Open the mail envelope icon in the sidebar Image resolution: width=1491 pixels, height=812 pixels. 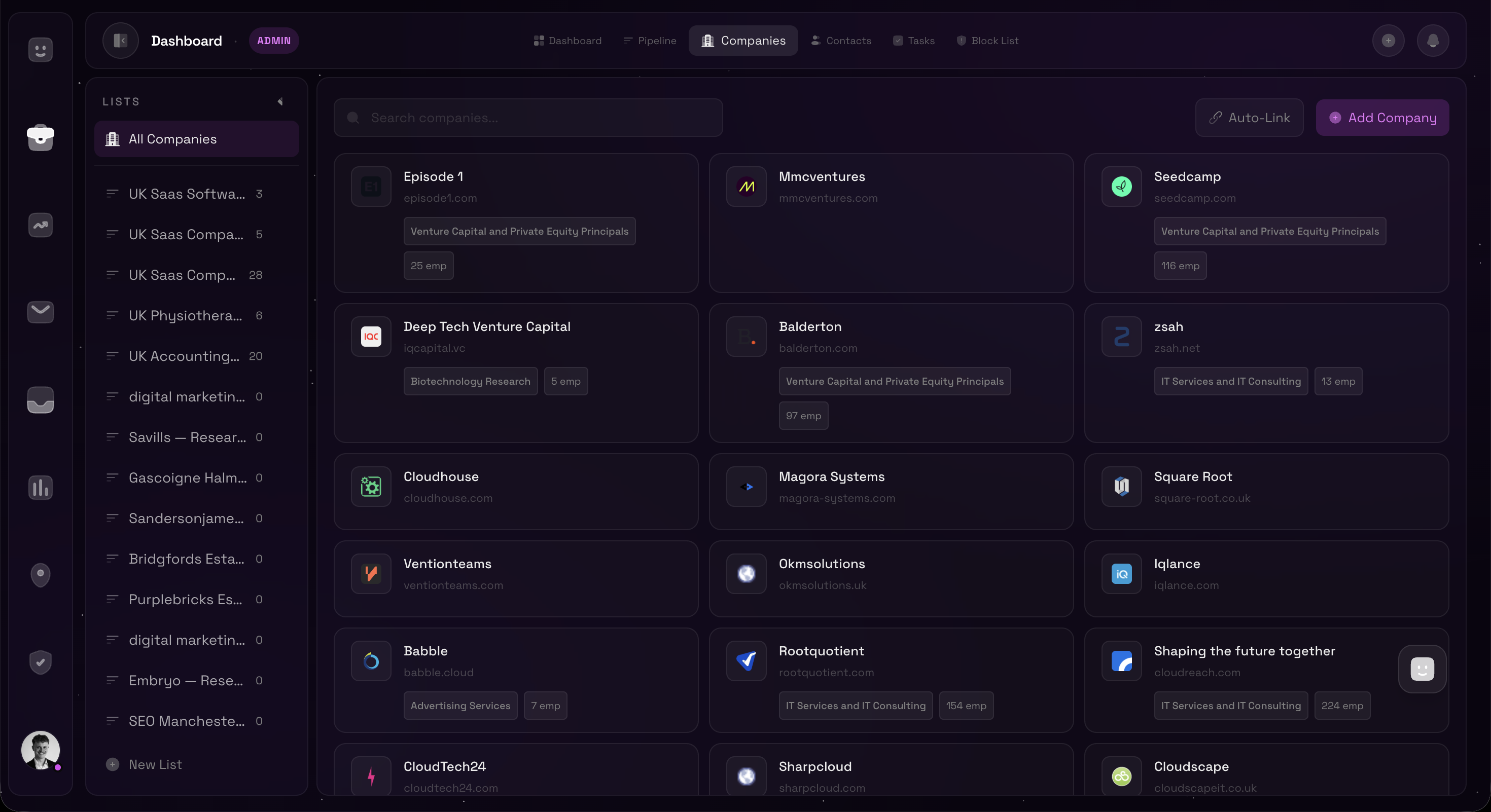(40, 312)
